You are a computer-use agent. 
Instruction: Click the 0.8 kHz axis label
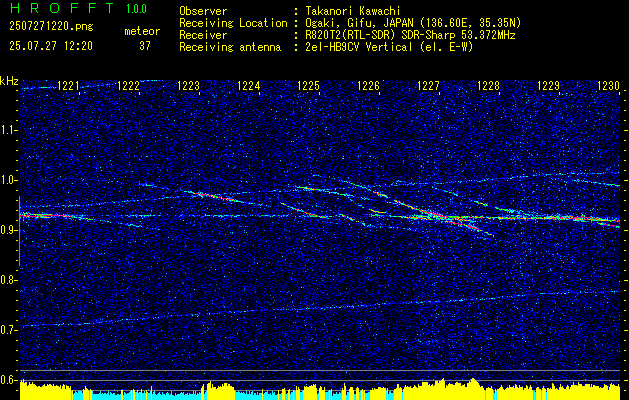click(x=8, y=280)
